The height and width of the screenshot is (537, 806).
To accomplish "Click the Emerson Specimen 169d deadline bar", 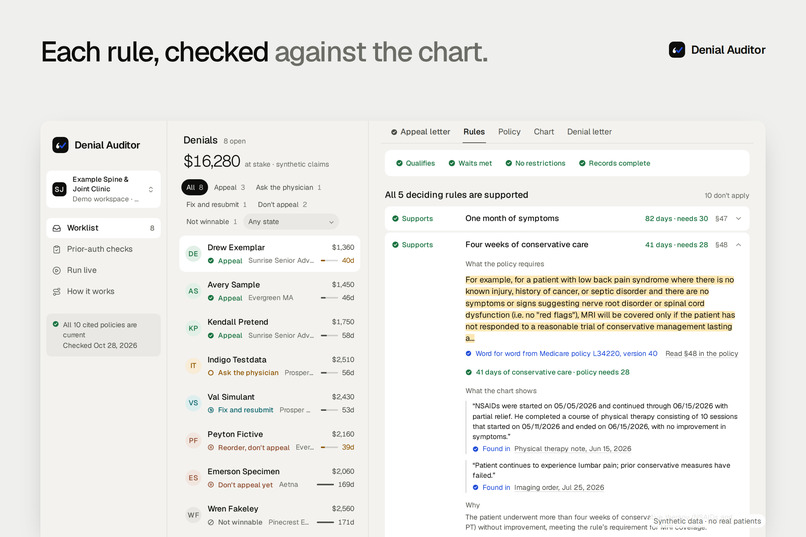I will pos(325,485).
